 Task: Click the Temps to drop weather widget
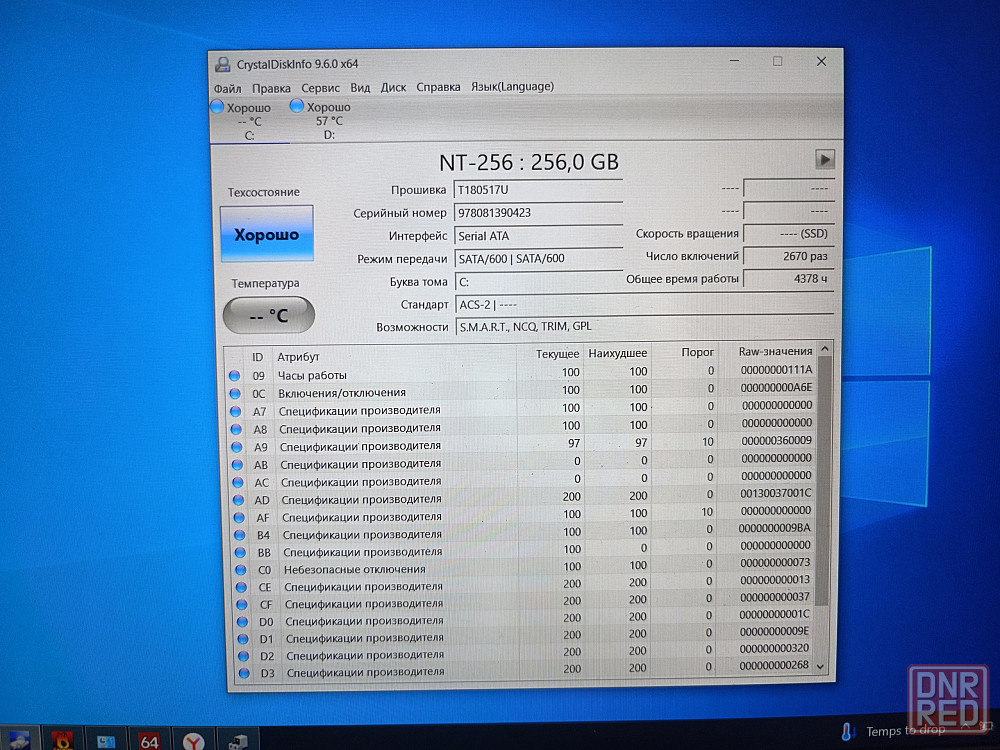(893, 732)
